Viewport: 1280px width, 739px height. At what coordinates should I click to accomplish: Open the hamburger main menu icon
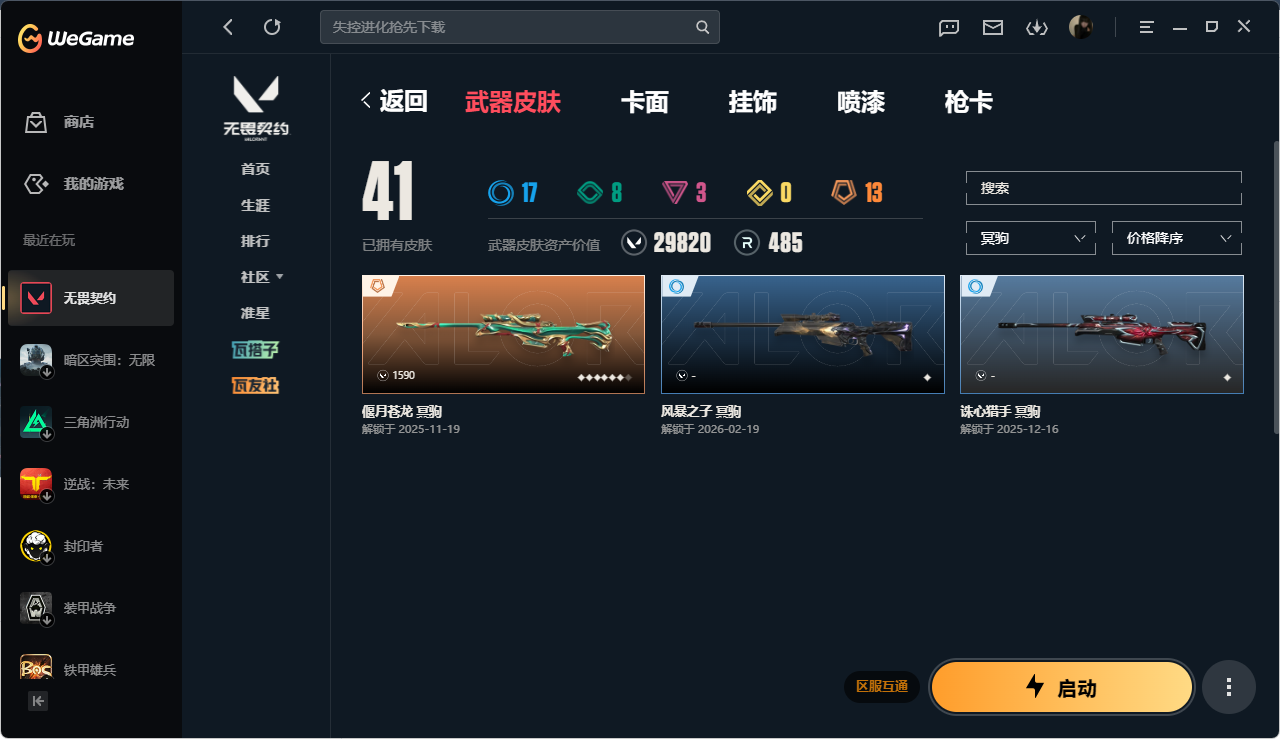[1147, 28]
